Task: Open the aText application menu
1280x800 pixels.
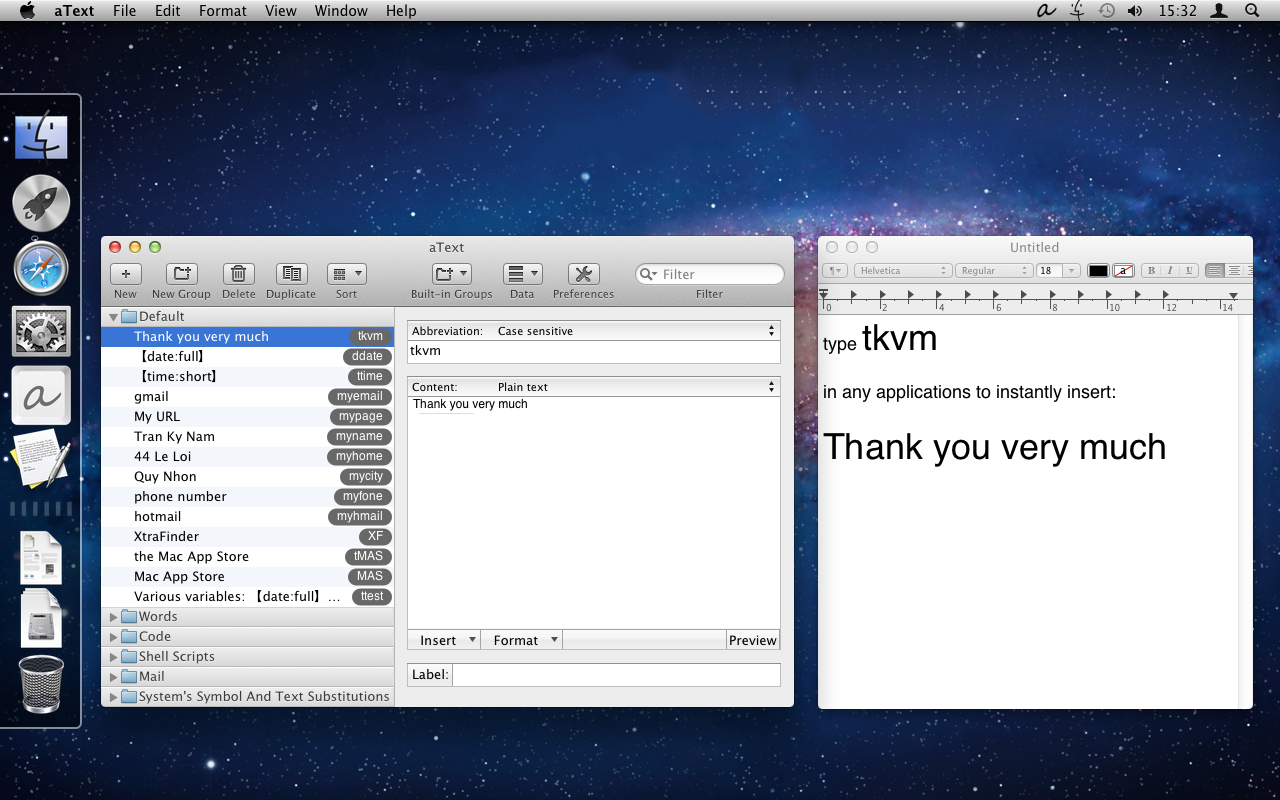Action: point(76,11)
